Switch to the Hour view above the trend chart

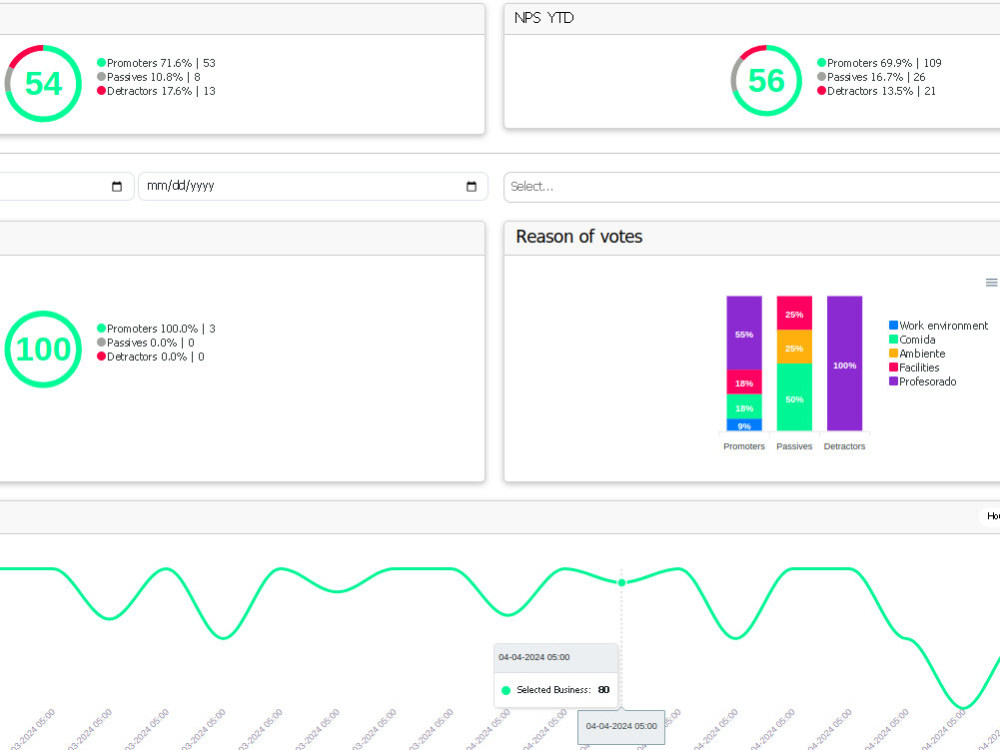point(991,515)
